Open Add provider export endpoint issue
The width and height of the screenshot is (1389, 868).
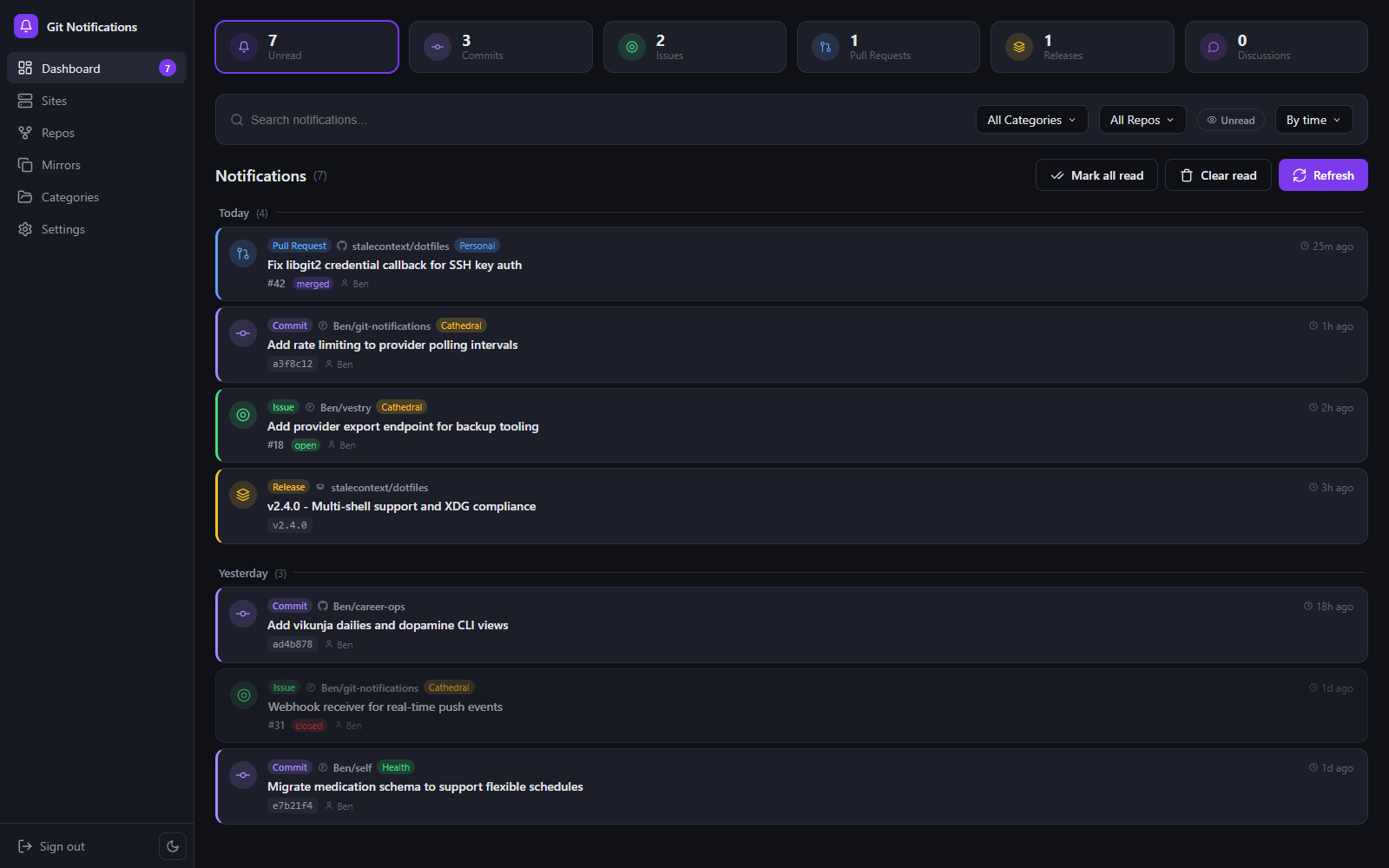pos(792,425)
